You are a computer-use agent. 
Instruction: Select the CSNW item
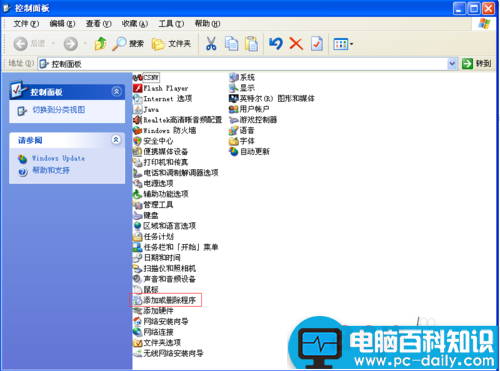pyautogui.click(x=146, y=78)
